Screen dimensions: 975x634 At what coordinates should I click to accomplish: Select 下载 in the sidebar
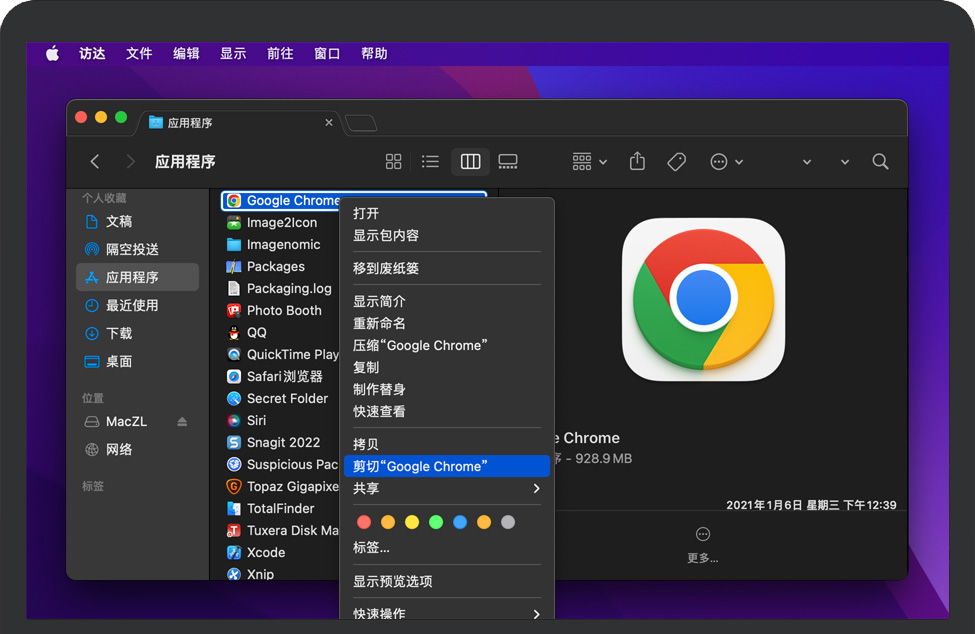[119, 333]
